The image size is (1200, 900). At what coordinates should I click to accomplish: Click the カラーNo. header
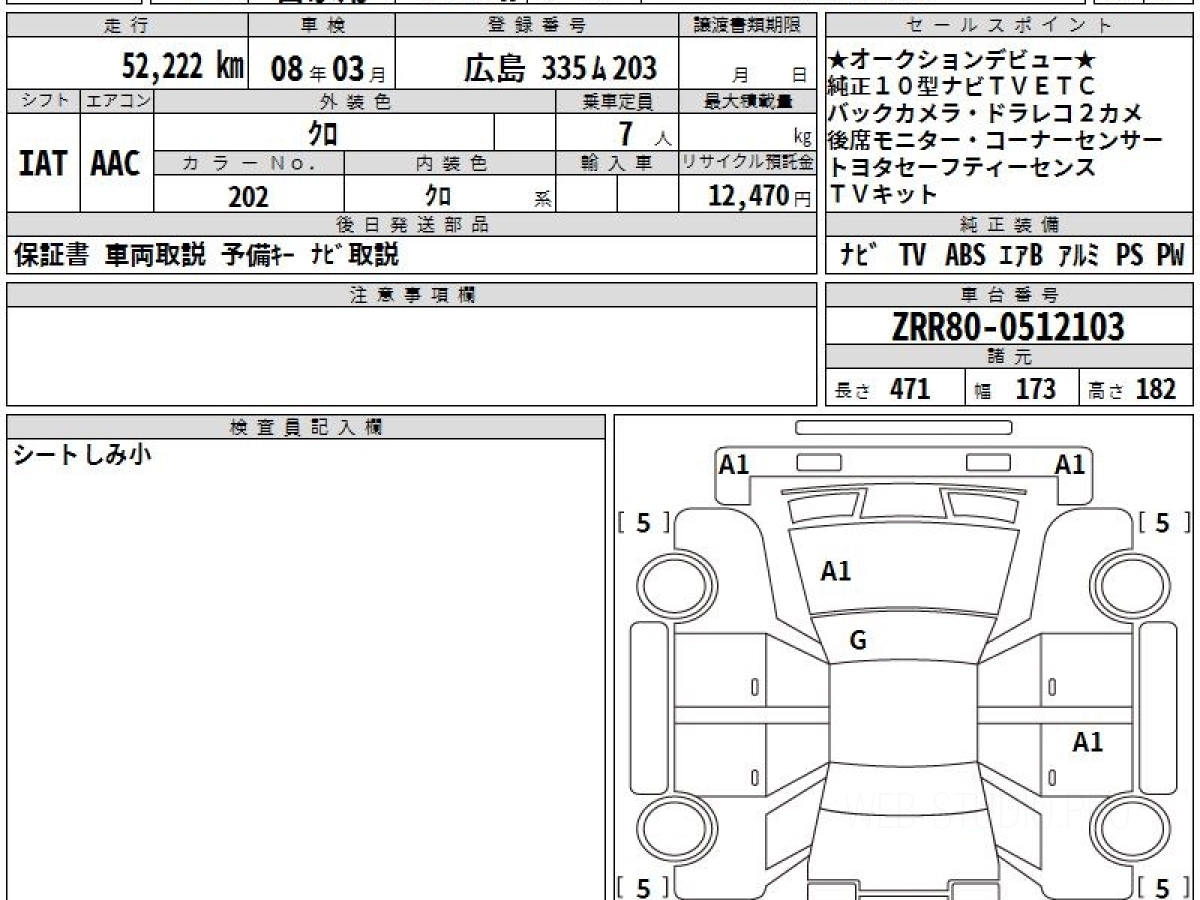coord(249,163)
